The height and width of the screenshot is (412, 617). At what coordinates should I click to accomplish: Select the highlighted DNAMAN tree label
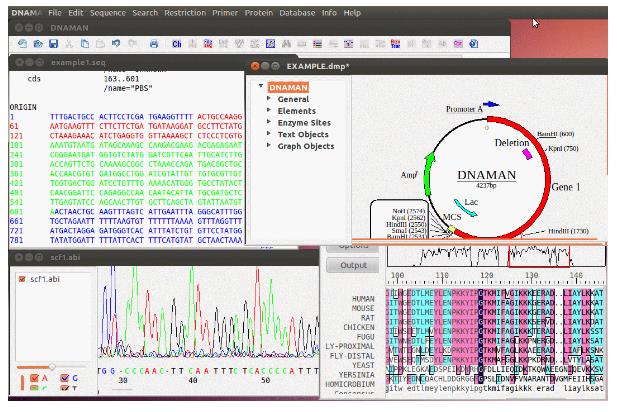[x=288, y=87]
